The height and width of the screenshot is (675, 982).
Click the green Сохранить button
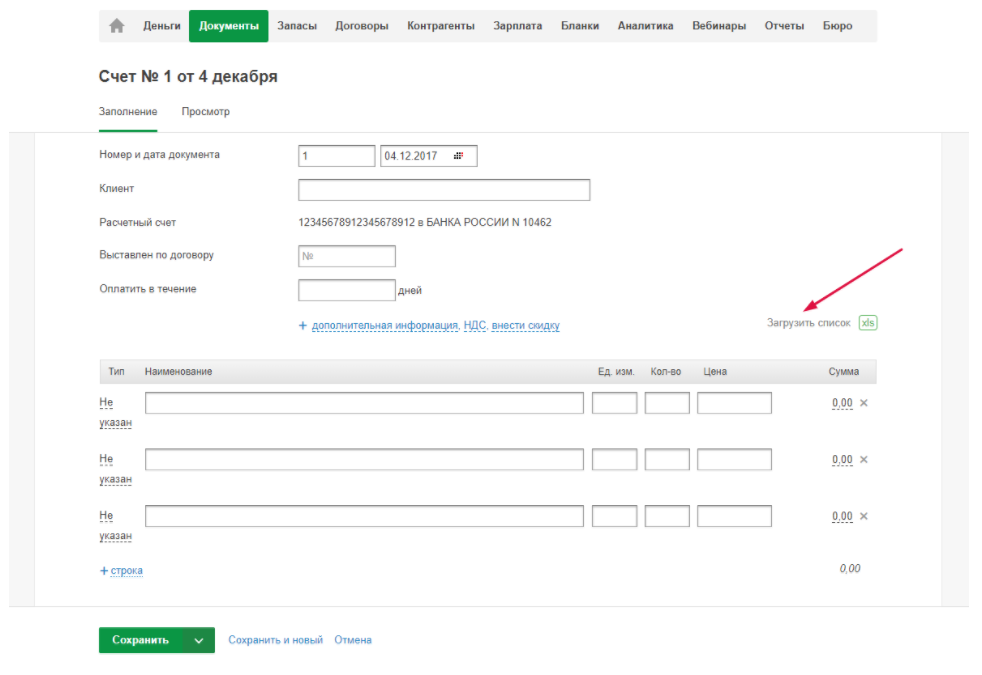[141, 641]
